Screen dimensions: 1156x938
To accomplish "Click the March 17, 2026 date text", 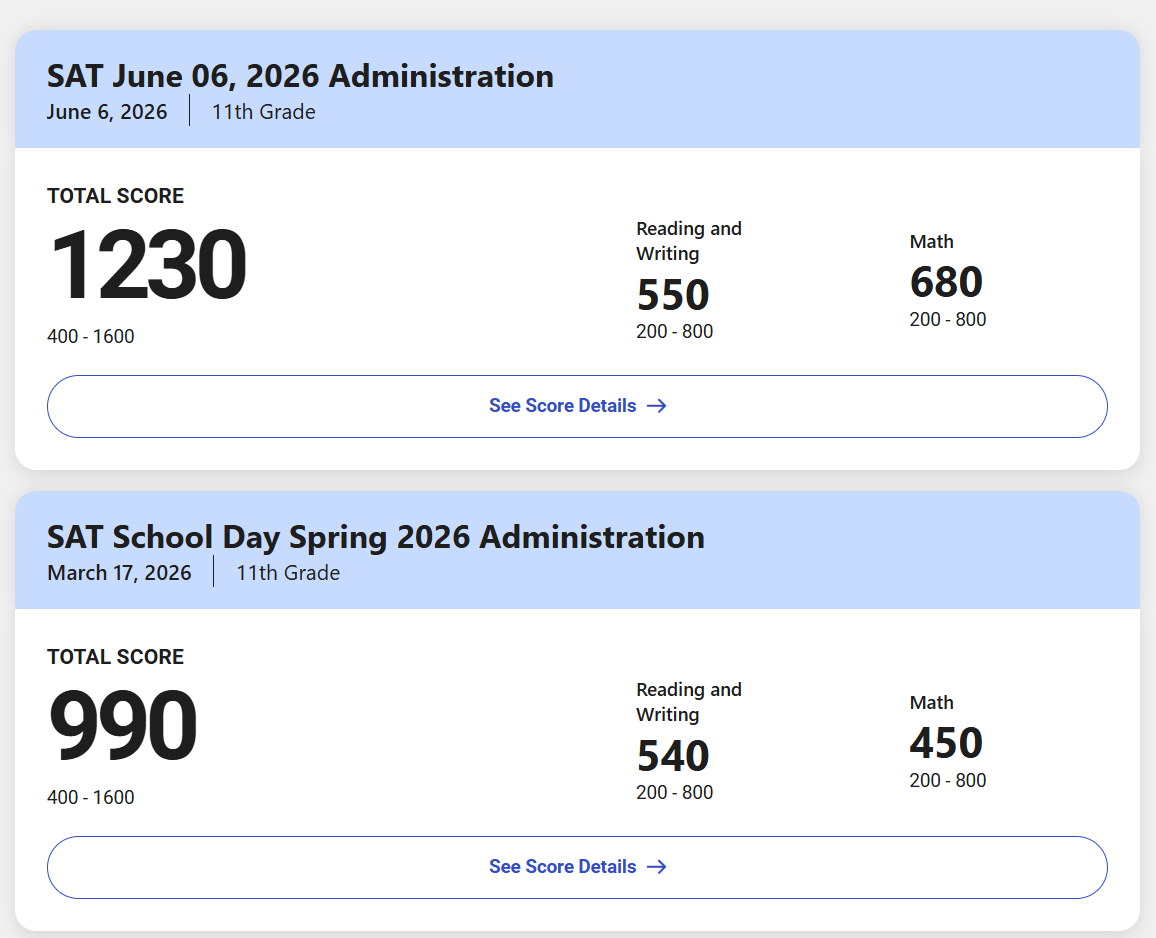I will point(119,573).
